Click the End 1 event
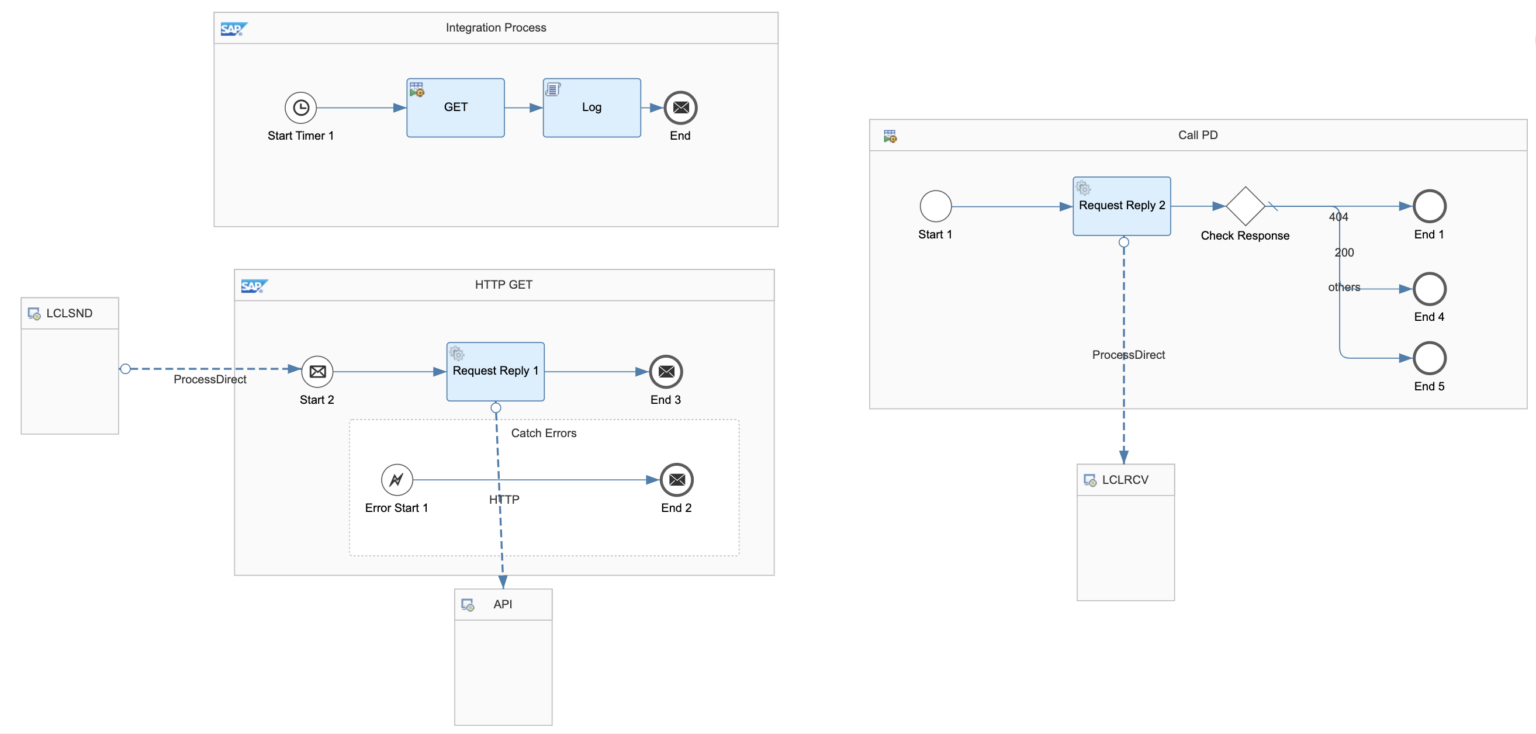This screenshot has width=1536, height=734. coord(1430,206)
